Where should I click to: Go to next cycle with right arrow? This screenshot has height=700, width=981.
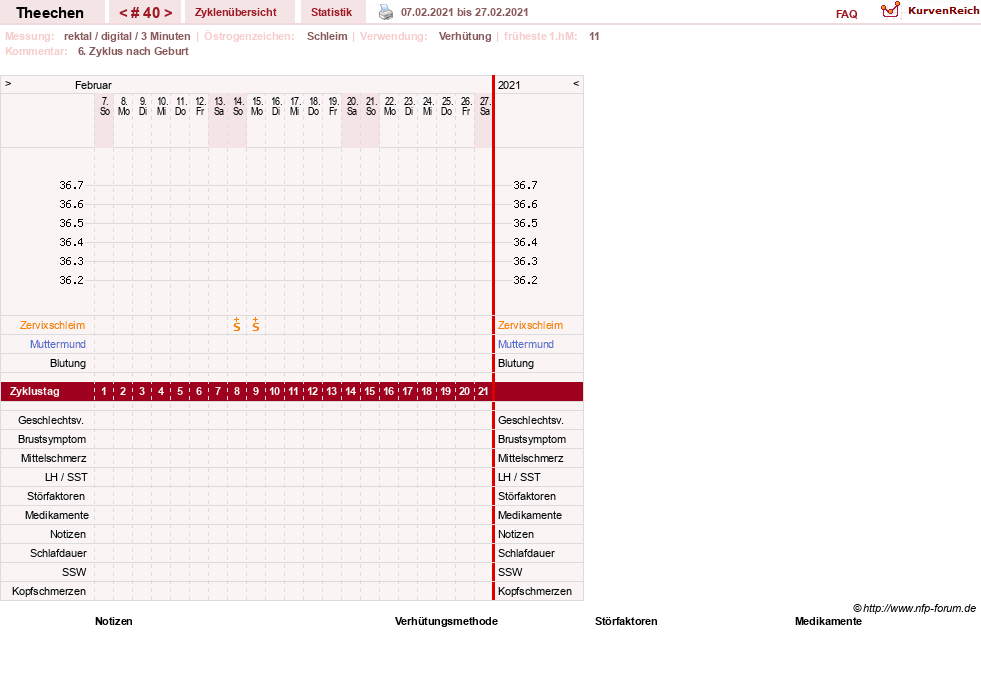click(x=168, y=13)
